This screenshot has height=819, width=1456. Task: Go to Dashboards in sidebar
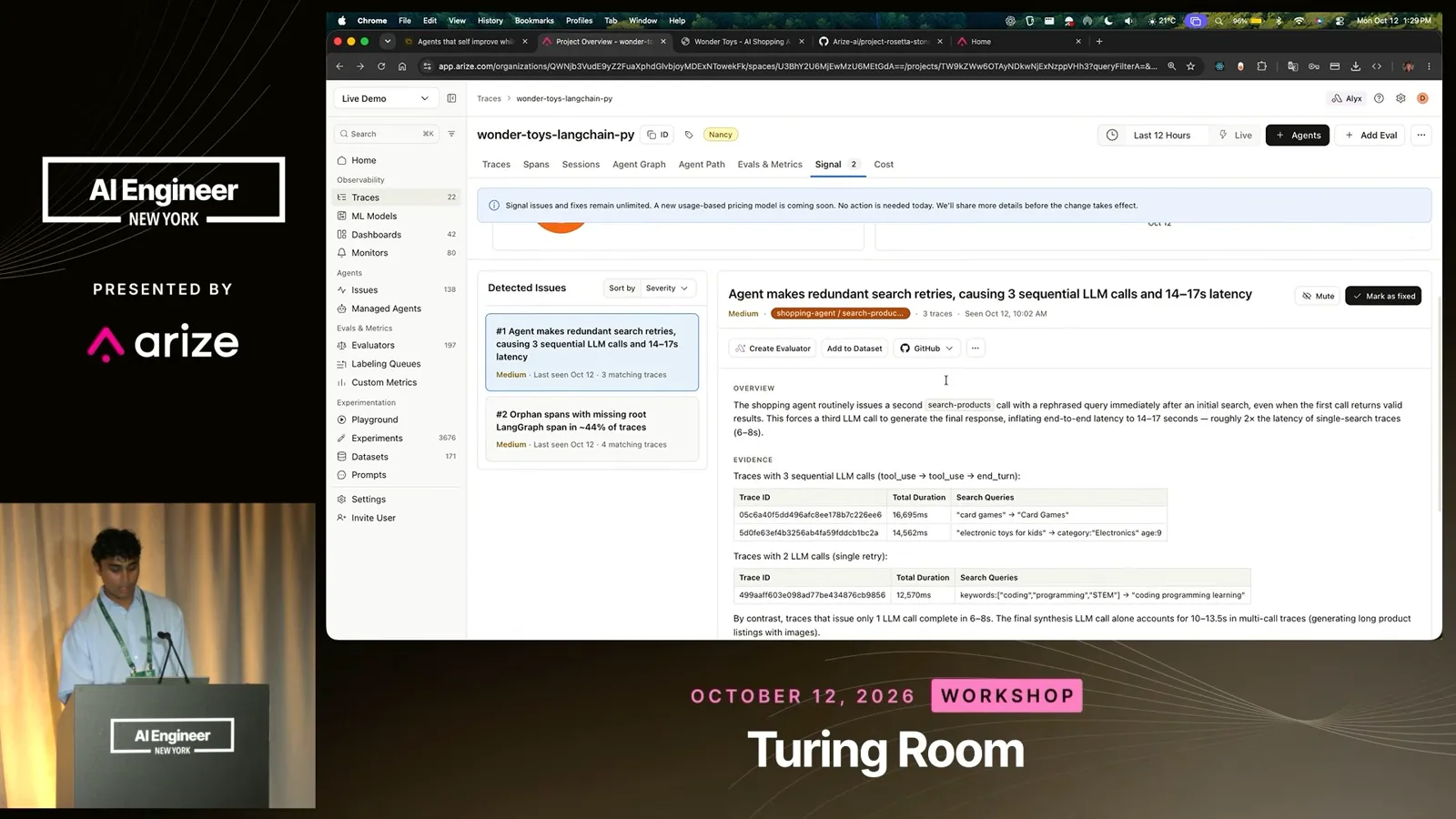pos(376,235)
